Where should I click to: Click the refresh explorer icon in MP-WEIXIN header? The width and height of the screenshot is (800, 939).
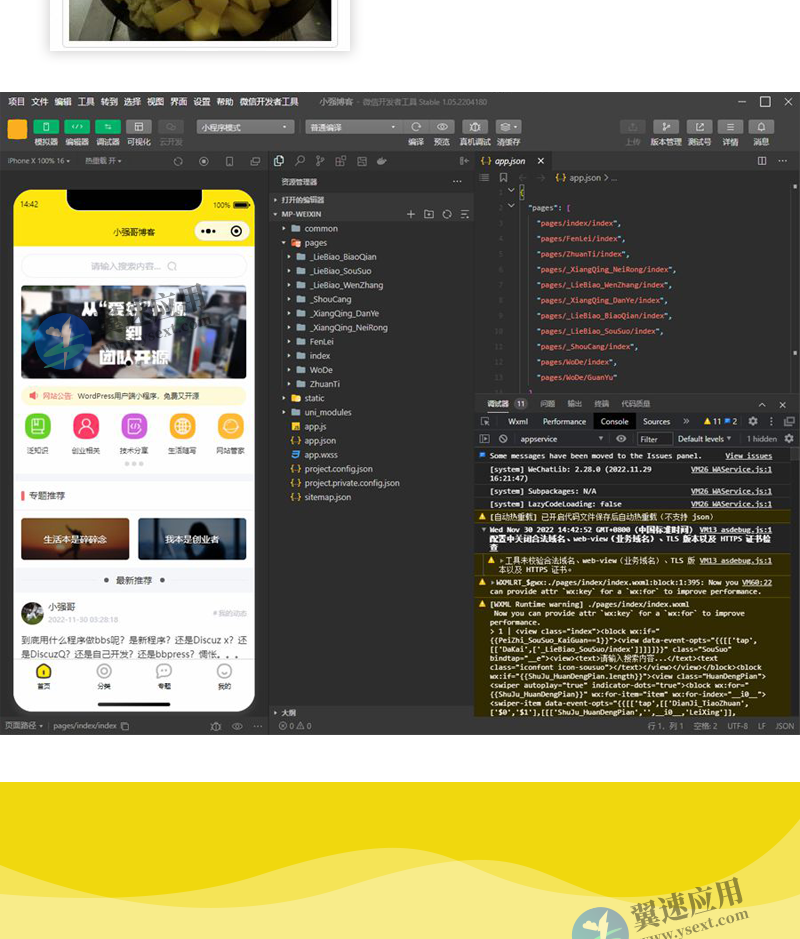point(447,214)
